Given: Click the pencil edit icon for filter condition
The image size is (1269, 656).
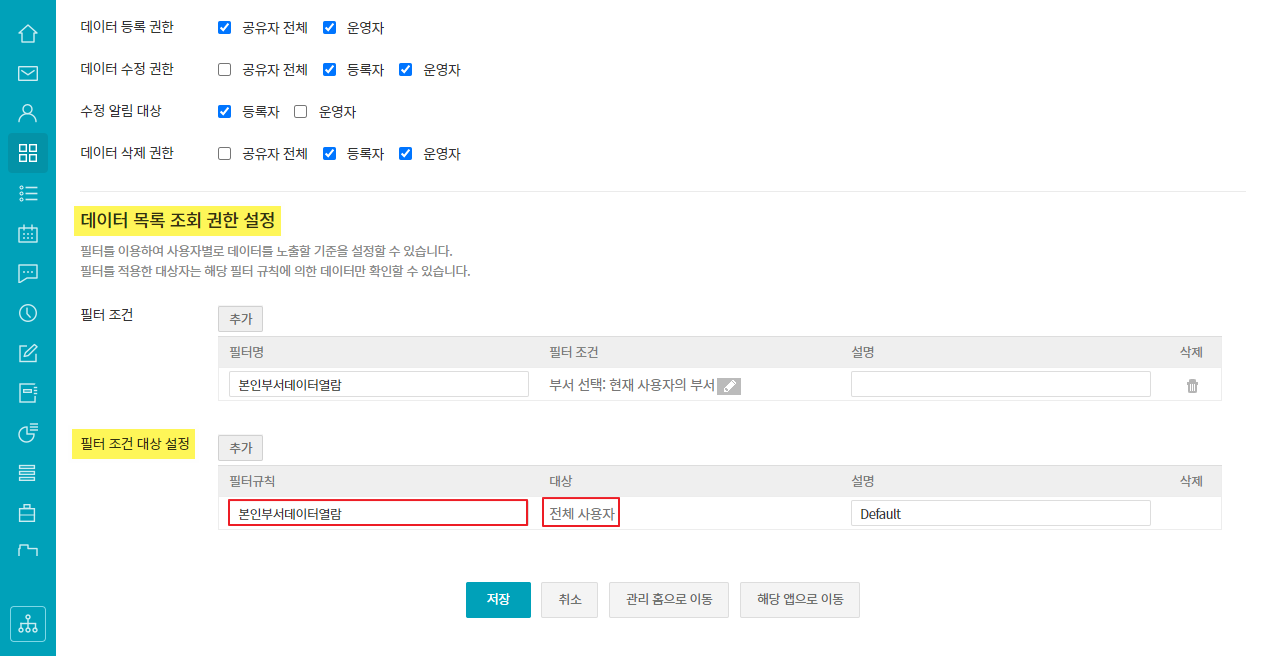Looking at the screenshot, I should click(x=729, y=386).
